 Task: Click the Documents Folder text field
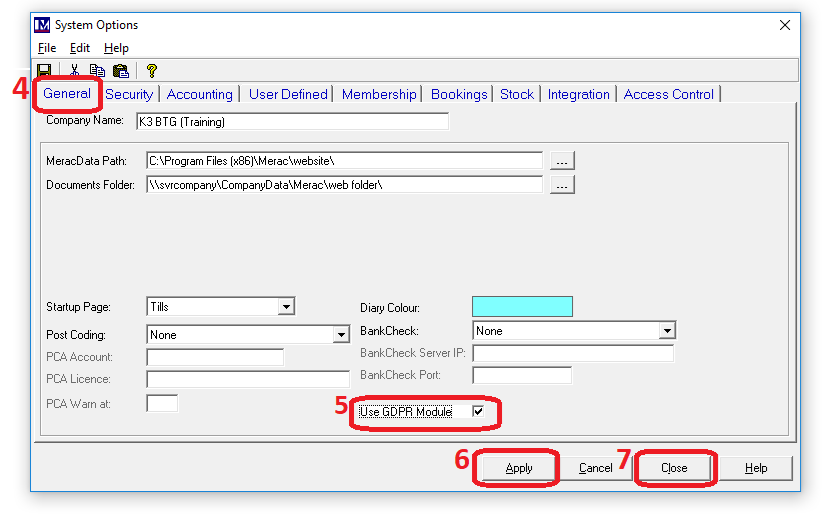click(x=344, y=185)
